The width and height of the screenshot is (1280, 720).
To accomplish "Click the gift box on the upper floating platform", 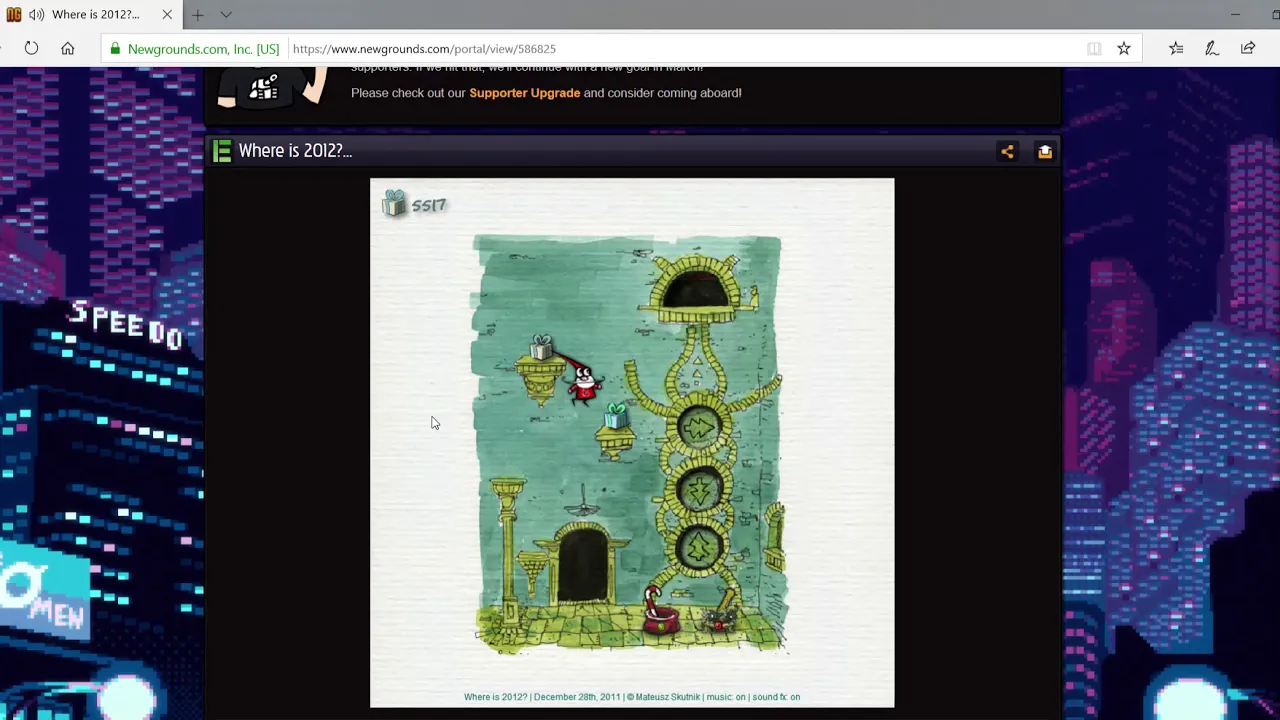I will coord(541,347).
